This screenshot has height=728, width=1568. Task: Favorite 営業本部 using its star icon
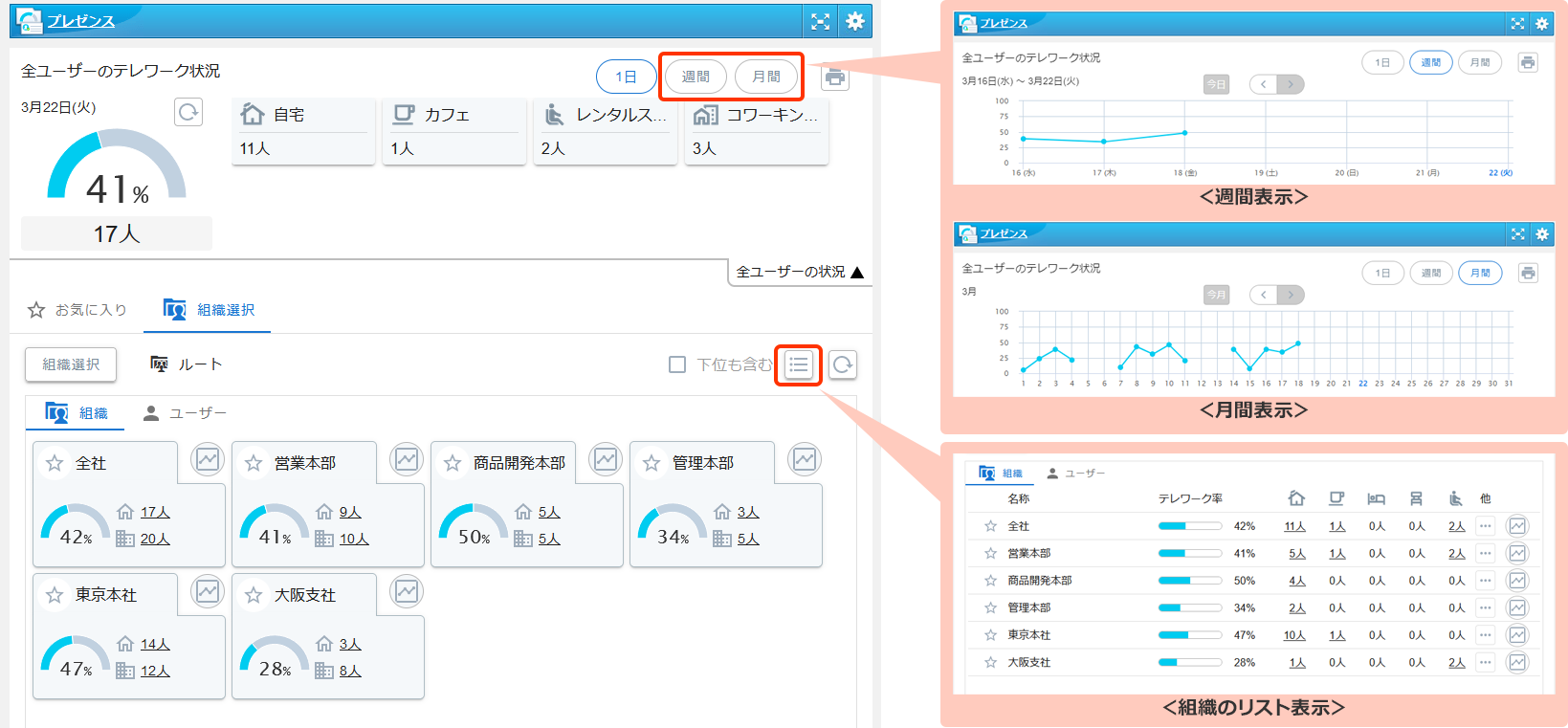[254, 463]
